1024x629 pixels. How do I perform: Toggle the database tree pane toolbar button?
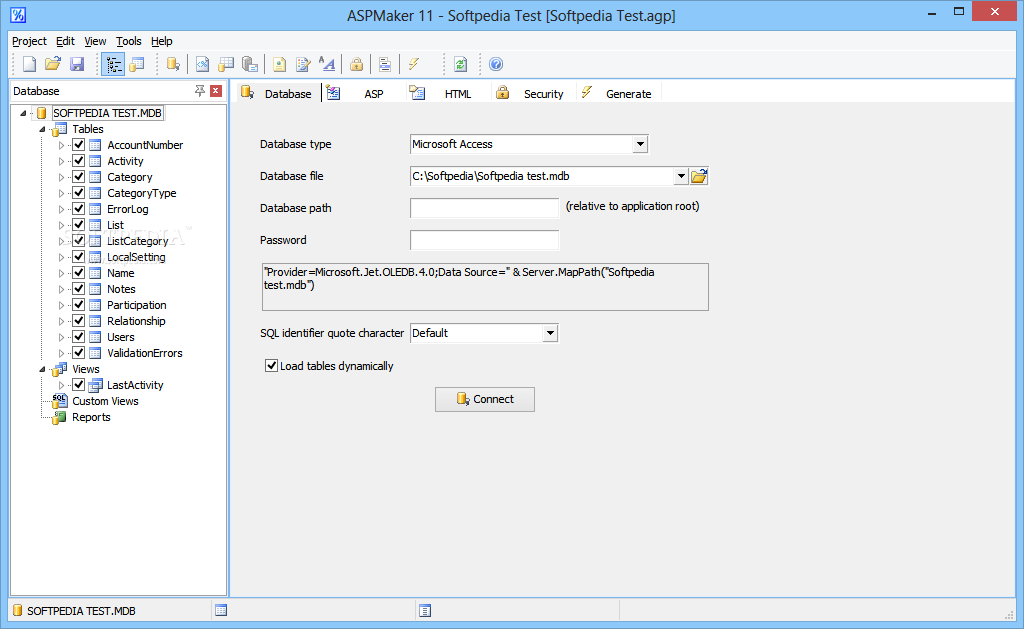pos(113,64)
